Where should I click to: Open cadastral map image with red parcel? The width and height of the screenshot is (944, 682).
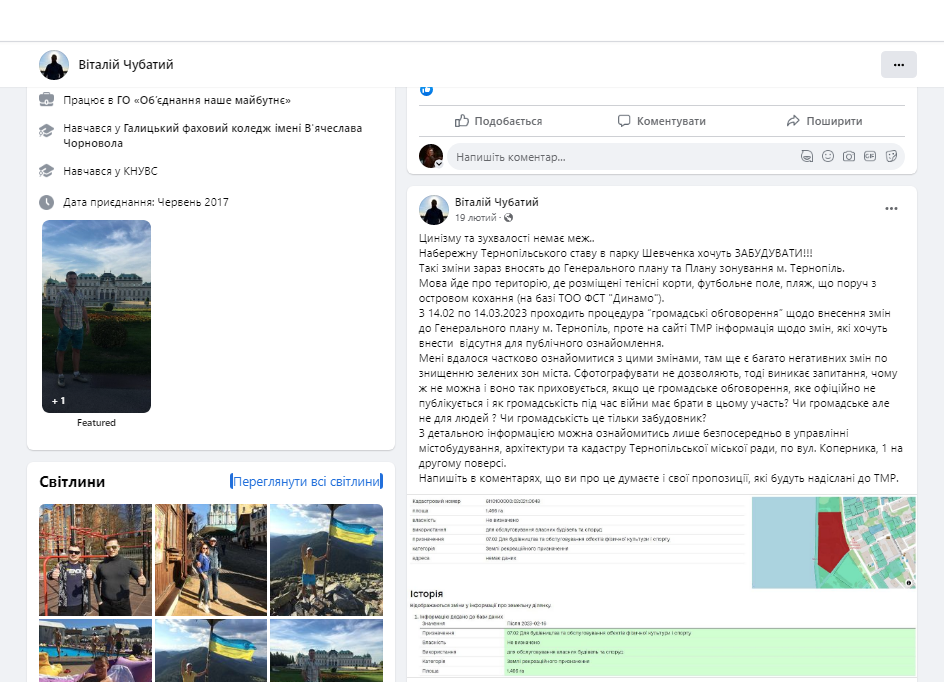click(x=834, y=542)
